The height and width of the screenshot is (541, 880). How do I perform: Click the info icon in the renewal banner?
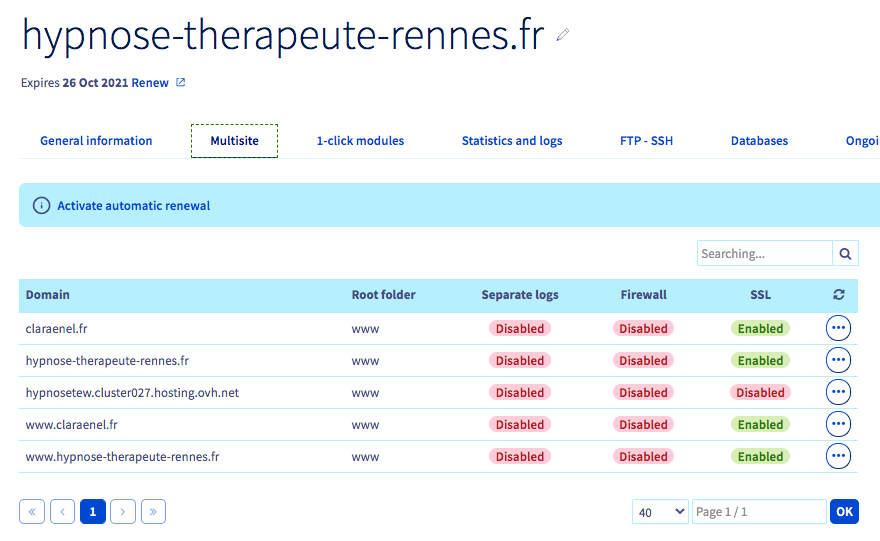41,206
